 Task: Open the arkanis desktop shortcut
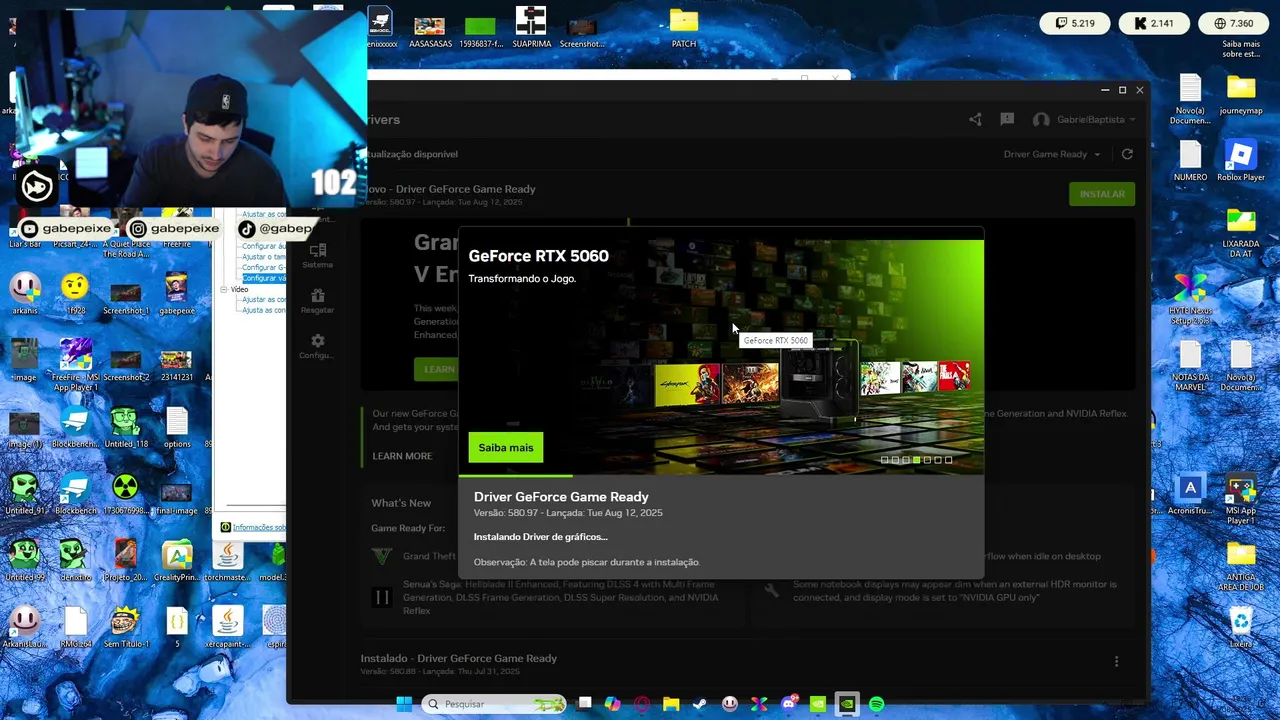tap(24, 294)
